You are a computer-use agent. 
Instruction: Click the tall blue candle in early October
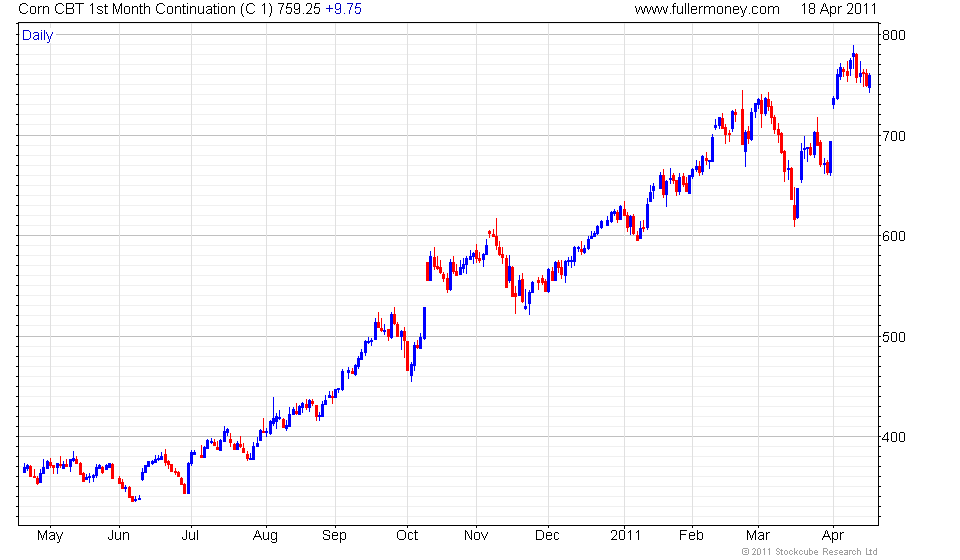[x=424, y=323]
